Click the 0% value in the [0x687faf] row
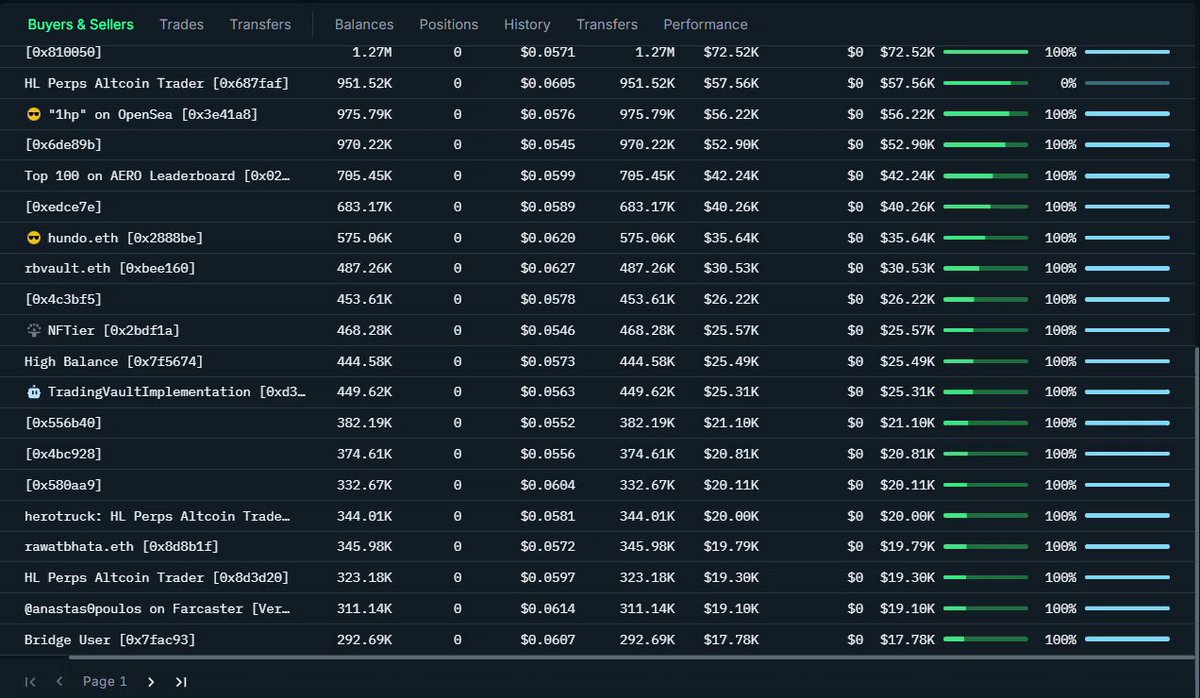The image size is (1200, 698). point(1068,84)
